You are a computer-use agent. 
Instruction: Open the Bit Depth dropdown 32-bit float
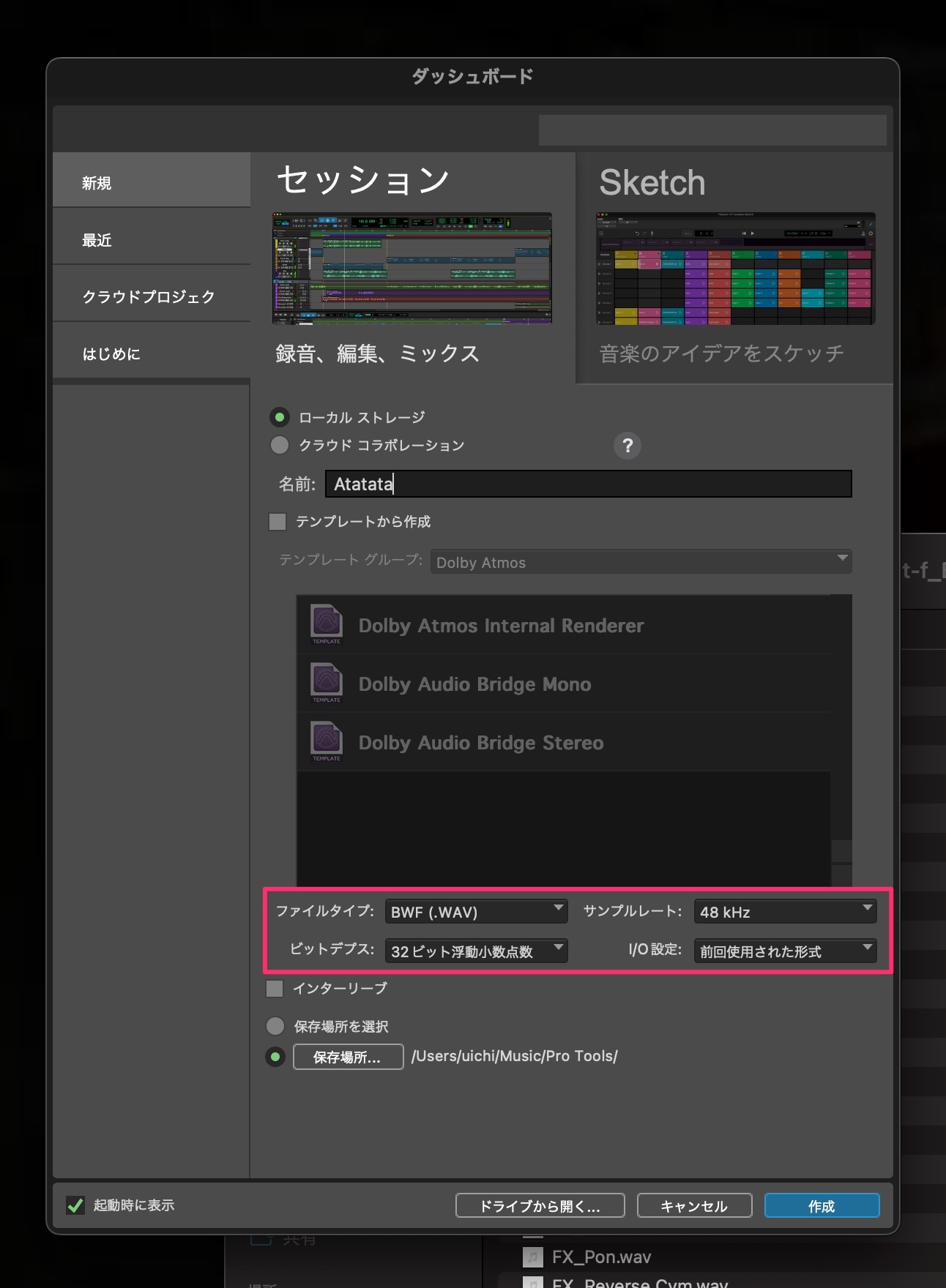(477, 951)
